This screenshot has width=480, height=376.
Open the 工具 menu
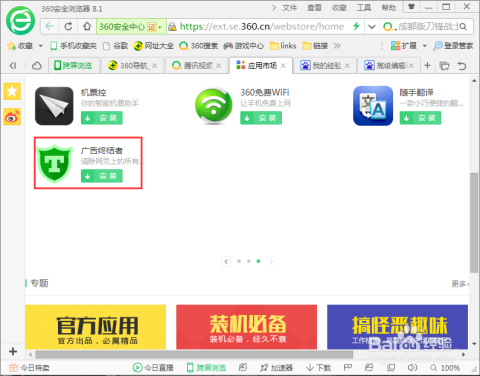click(364, 7)
